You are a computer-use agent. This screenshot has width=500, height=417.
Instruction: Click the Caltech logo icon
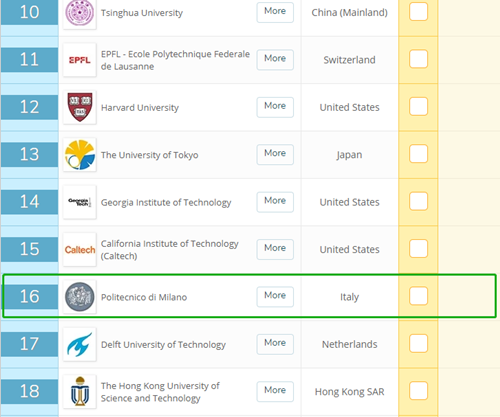[x=80, y=249]
